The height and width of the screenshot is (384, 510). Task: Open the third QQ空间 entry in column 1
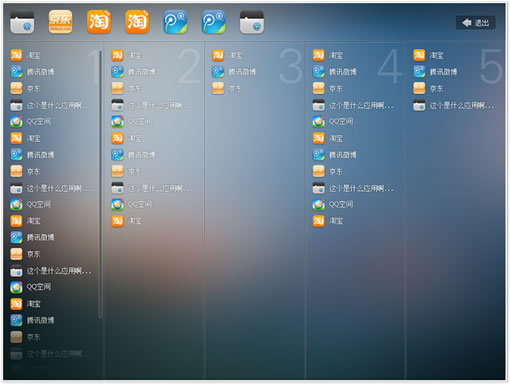point(30,287)
